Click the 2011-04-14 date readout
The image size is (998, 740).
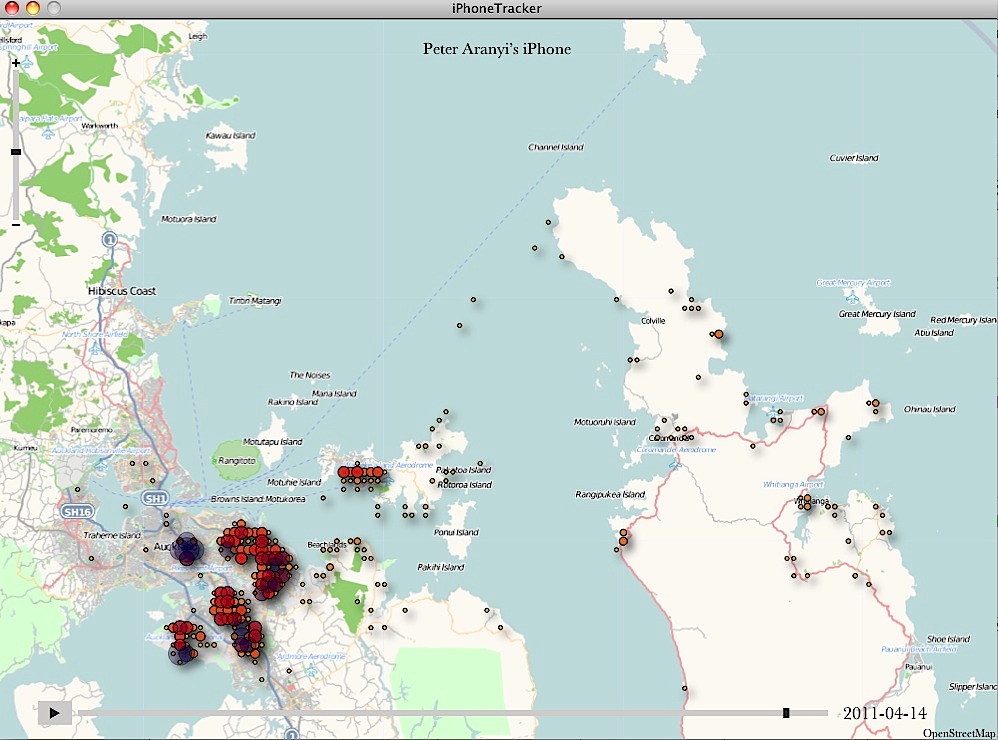coord(885,713)
